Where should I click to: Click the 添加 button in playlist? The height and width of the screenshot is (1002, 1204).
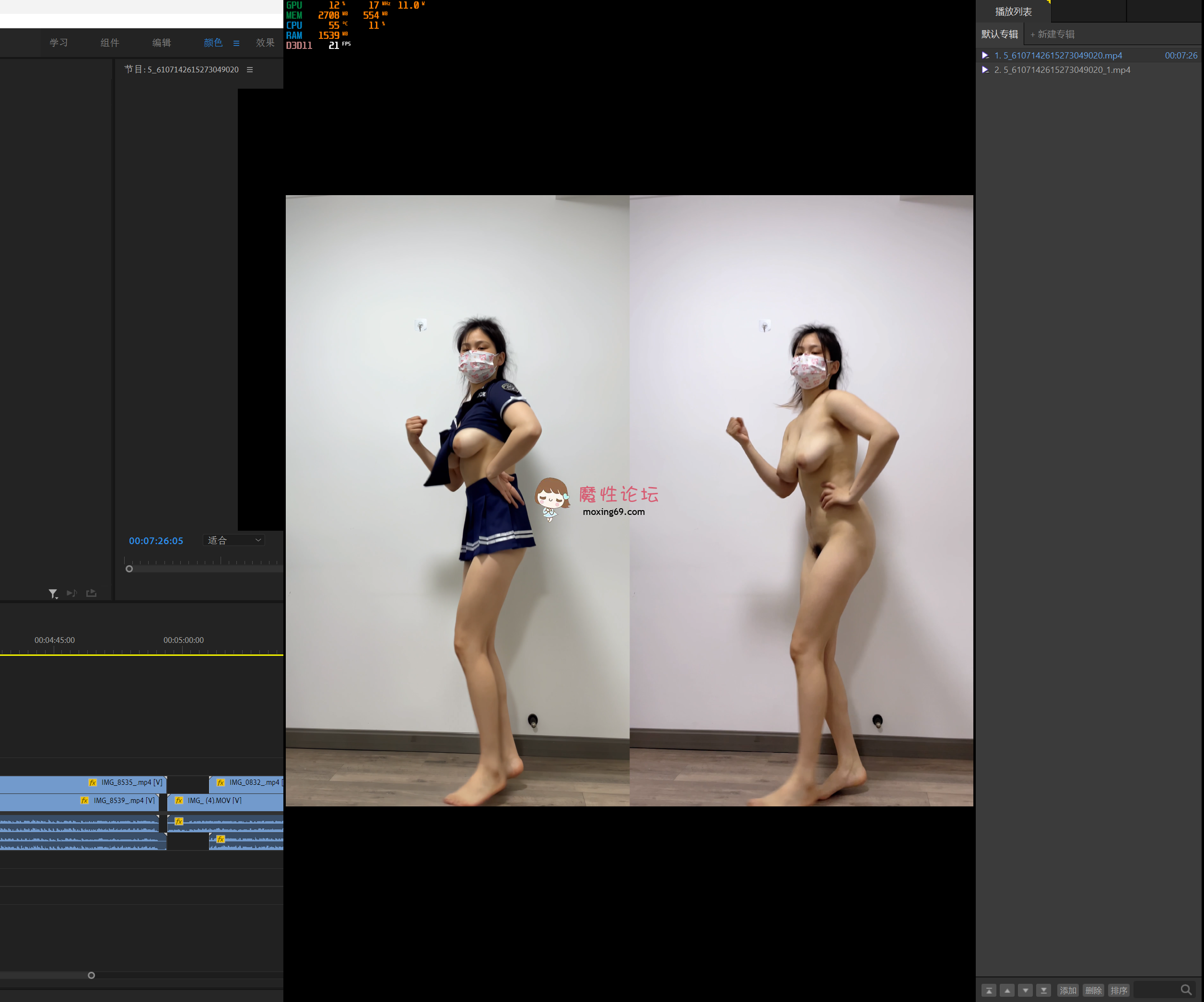click(1067, 990)
